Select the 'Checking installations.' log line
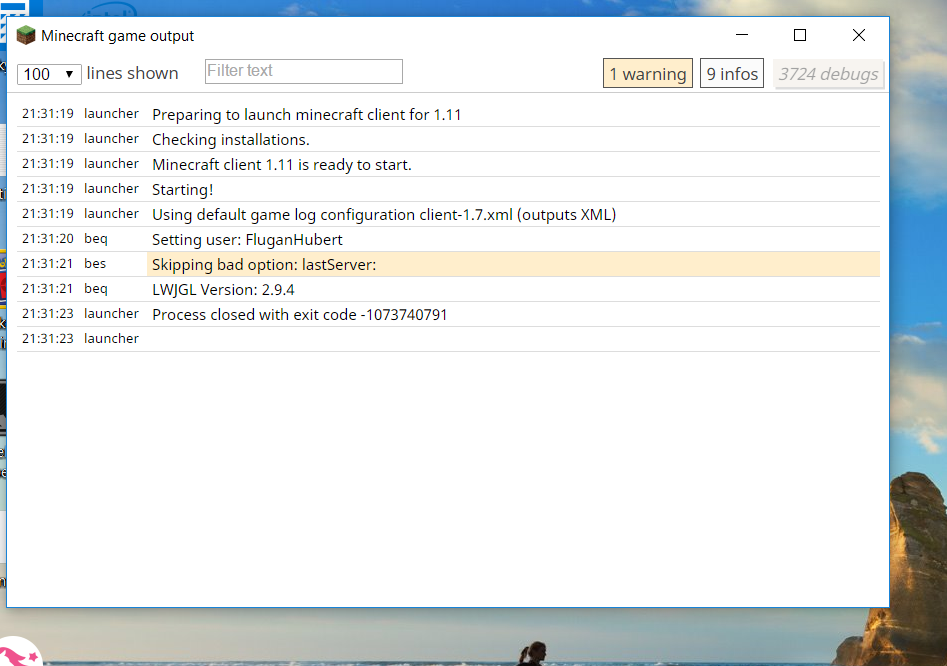 (448, 139)
